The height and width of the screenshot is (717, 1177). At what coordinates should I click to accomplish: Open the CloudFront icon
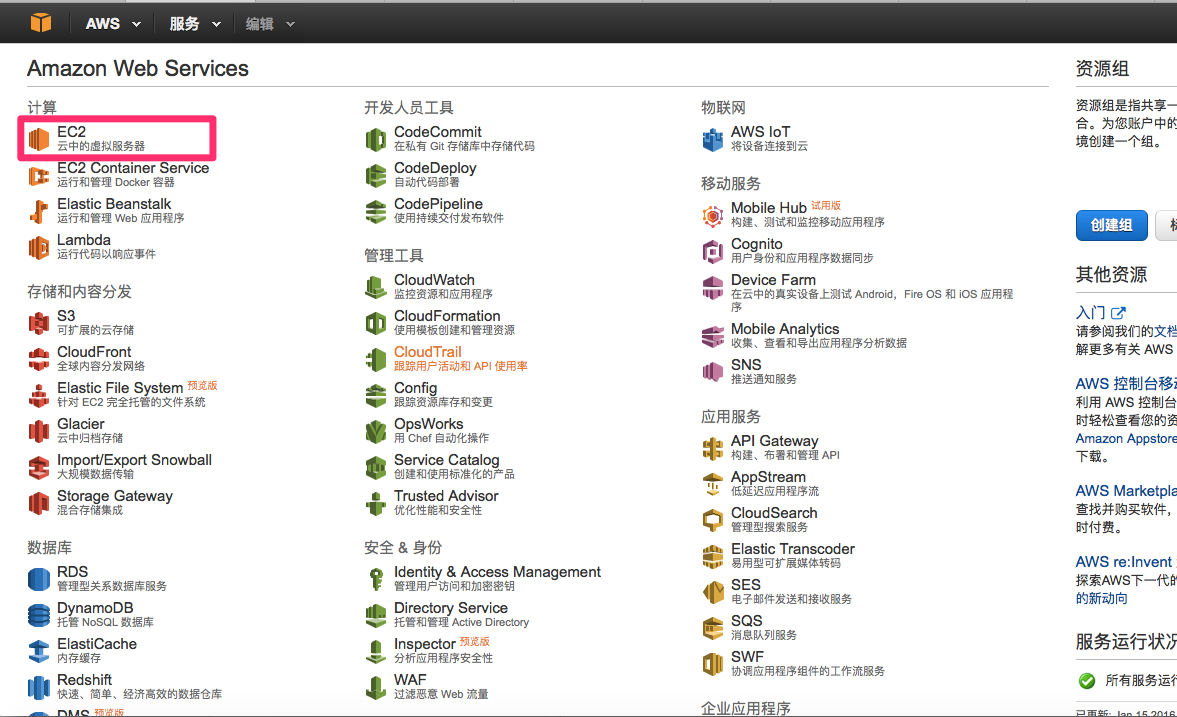coord(39,359)
